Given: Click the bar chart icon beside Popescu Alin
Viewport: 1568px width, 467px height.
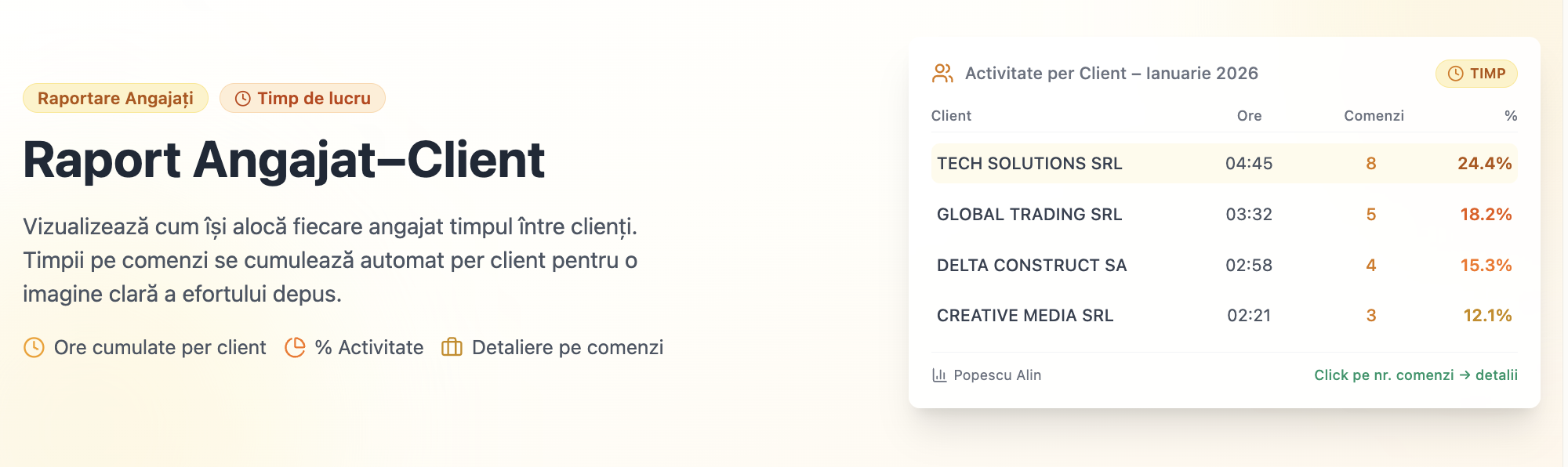Looking at the screenshot, I should [x=939, y=375].
